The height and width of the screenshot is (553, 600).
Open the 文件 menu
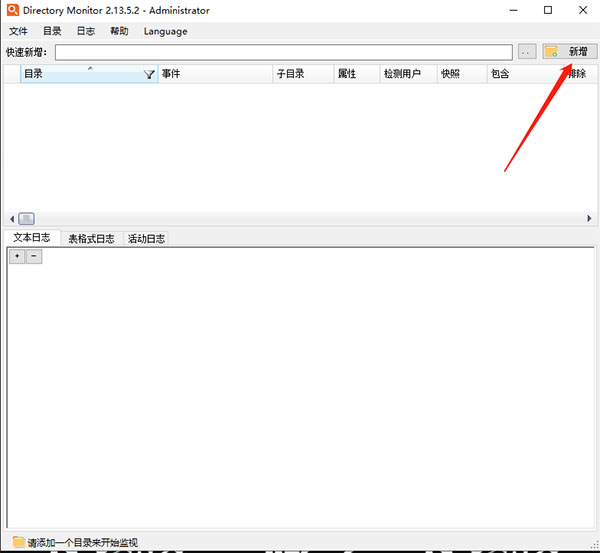tap(18, 31)
